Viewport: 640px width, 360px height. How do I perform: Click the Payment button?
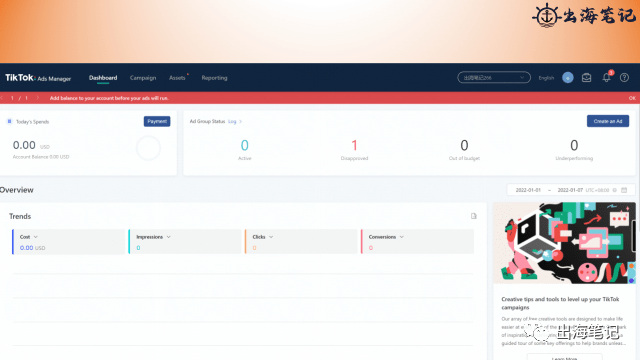157,121
